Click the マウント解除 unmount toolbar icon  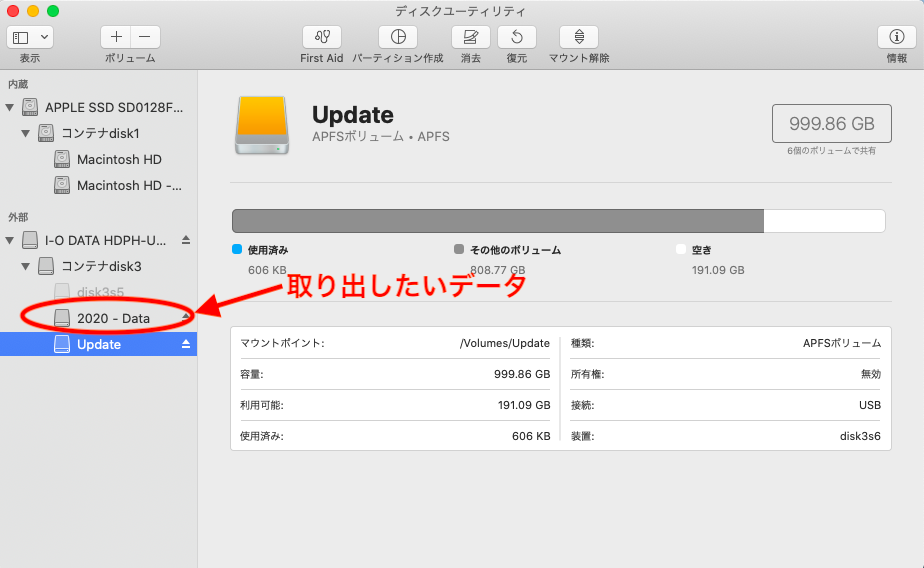click(579, 37)
